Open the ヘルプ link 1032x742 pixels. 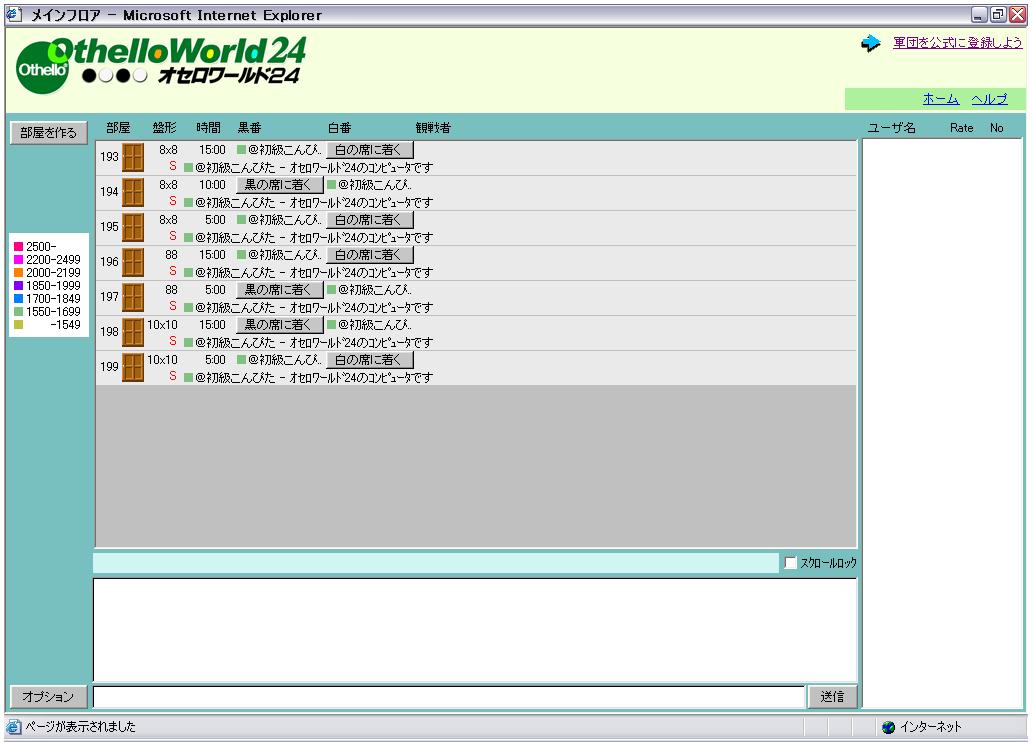[x=989, y=99]
